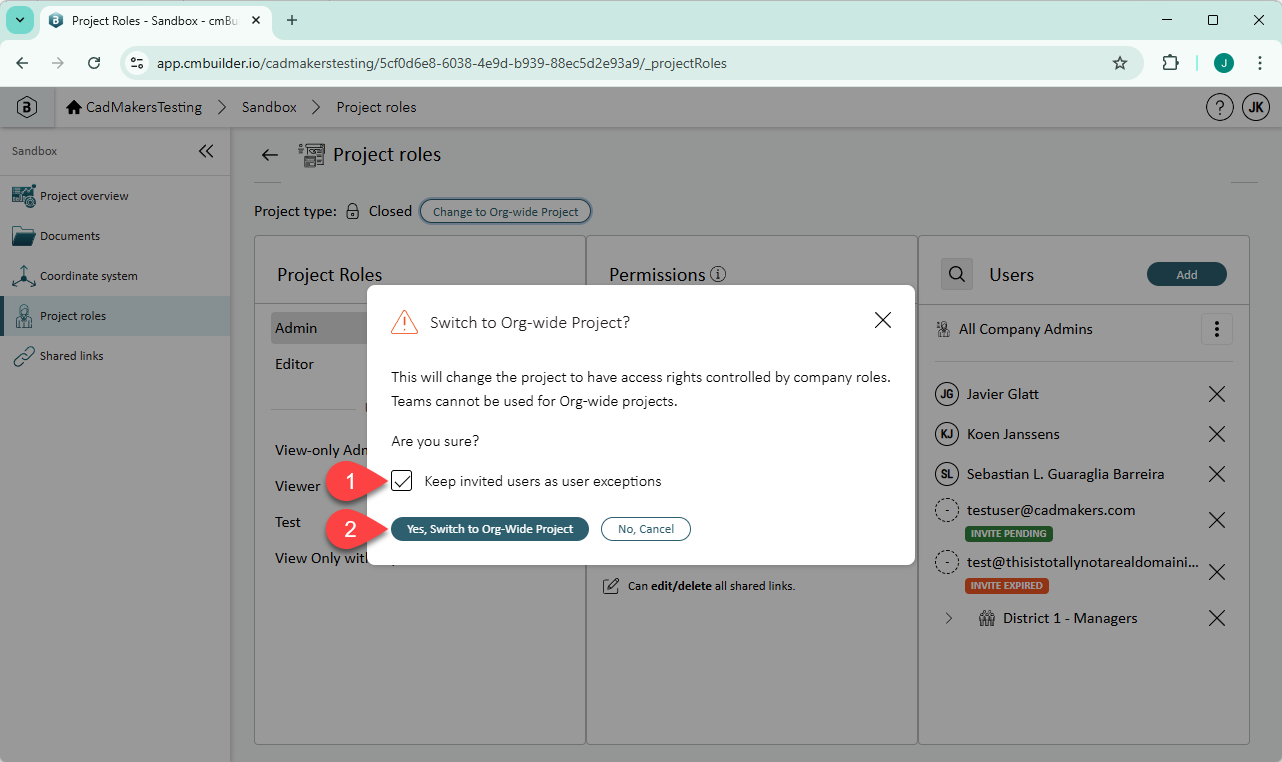Open Project overview in sidebar
The height and width of the screenshot is (762, 1282).
[x=115, y=196]
